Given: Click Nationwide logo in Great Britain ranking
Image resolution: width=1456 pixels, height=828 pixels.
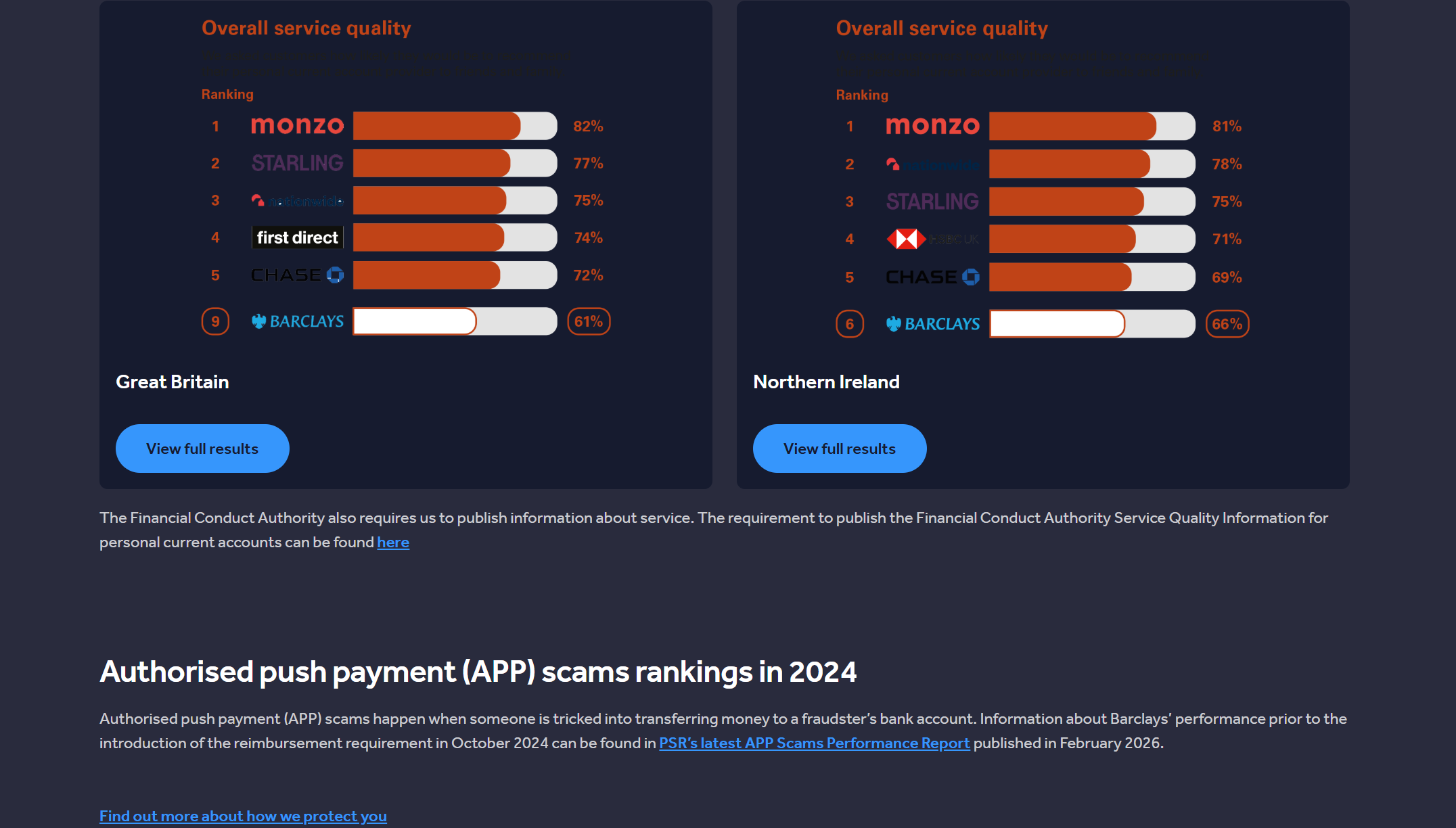Looking at the screenshot, I should 297,201.
